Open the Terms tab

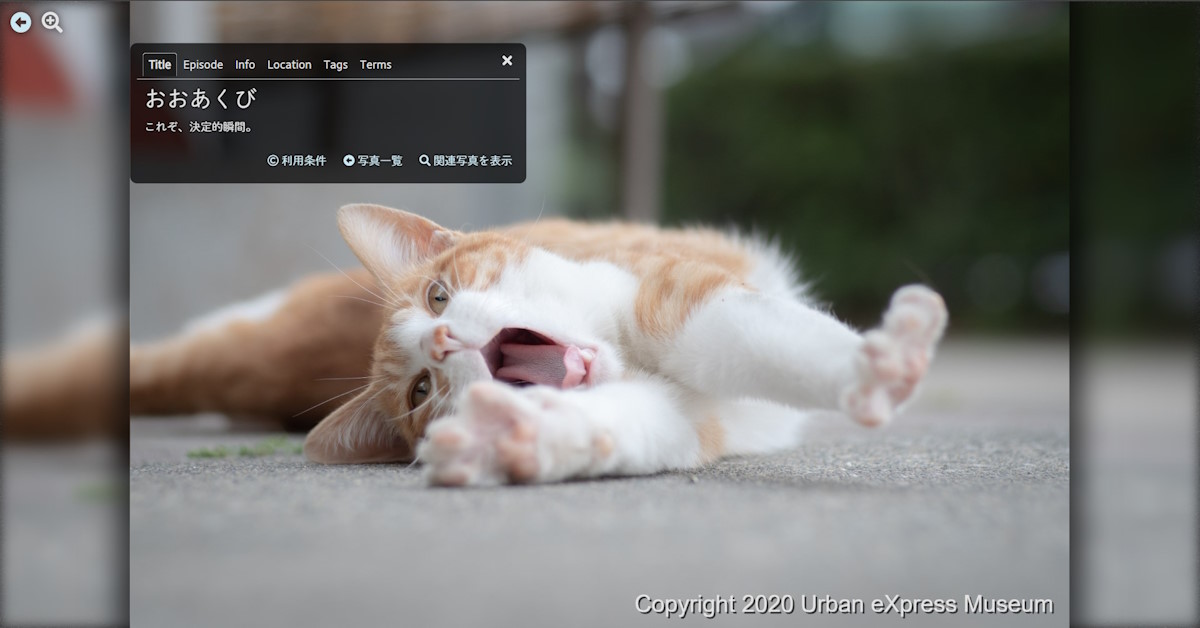tap(376, 65)
